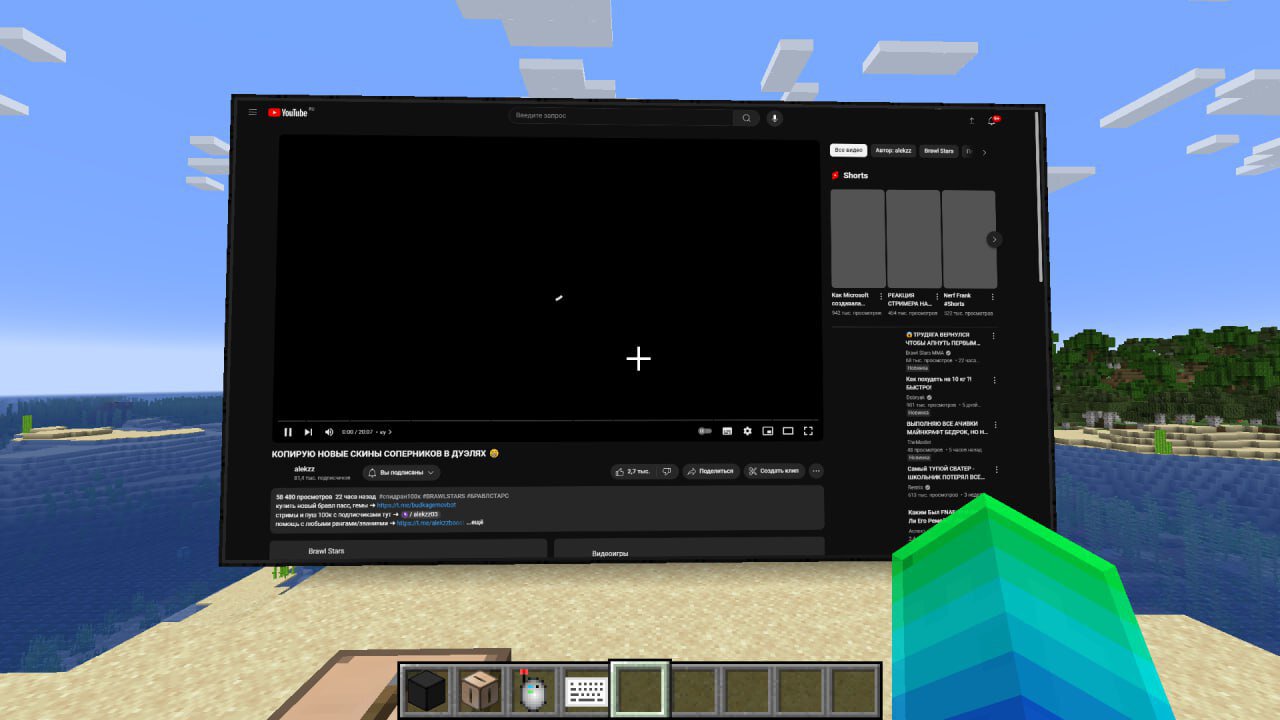Enter fullscreen mode
The width and height of the screenshot is (1280, 720).
coord(808,431)
